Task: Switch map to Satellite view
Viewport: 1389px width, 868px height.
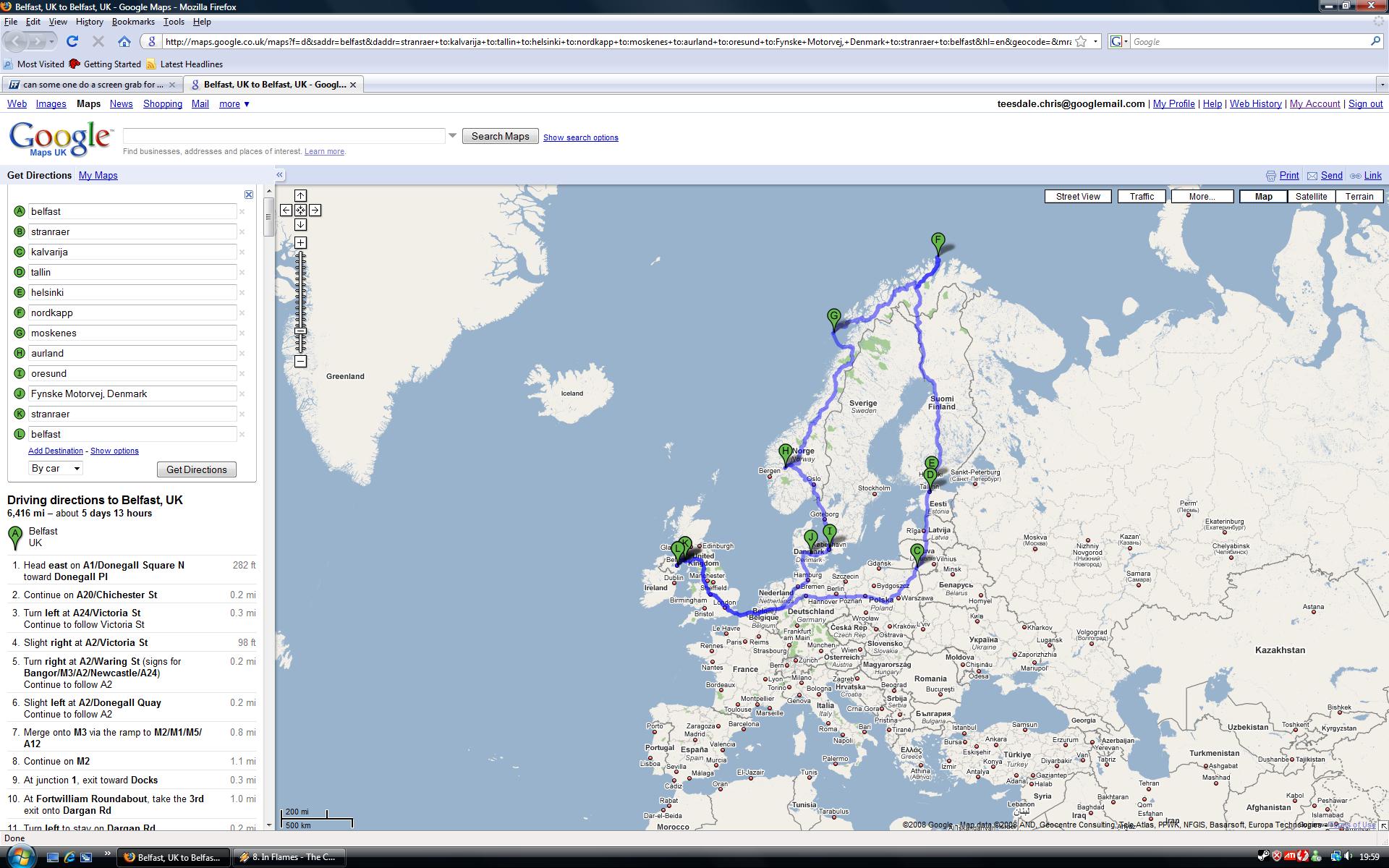Action: click(1311, 197)
